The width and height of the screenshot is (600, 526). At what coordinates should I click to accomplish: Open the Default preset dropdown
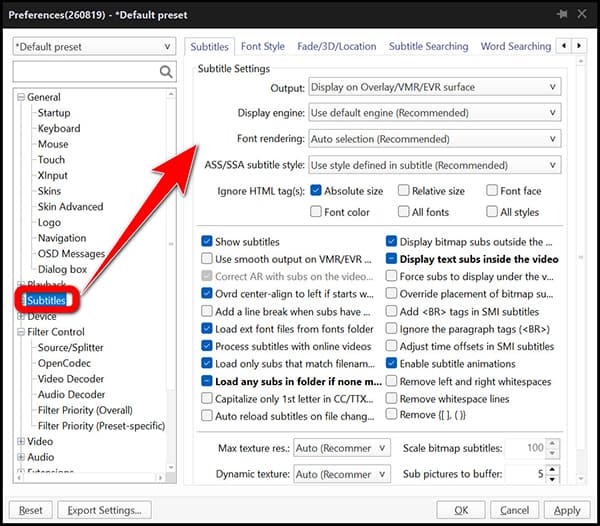tap(94, 47)
